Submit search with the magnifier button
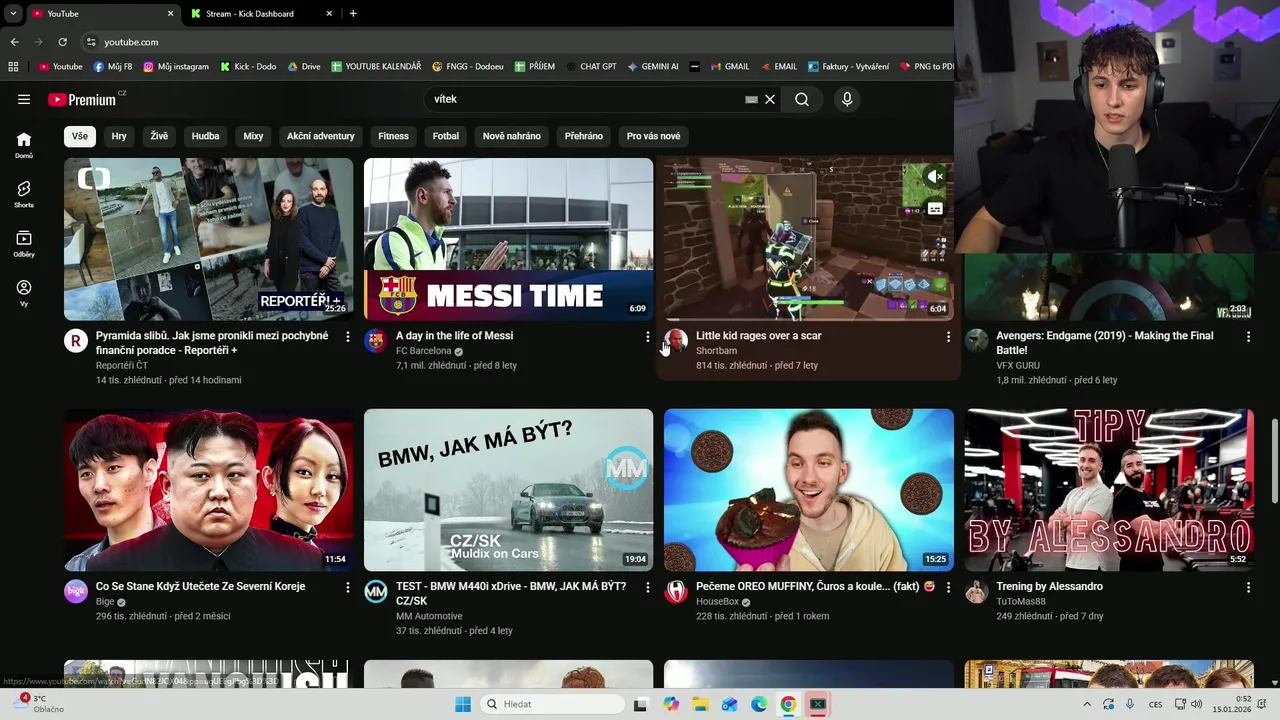This screenshot has height=720, width=1280. click(802, 99)
